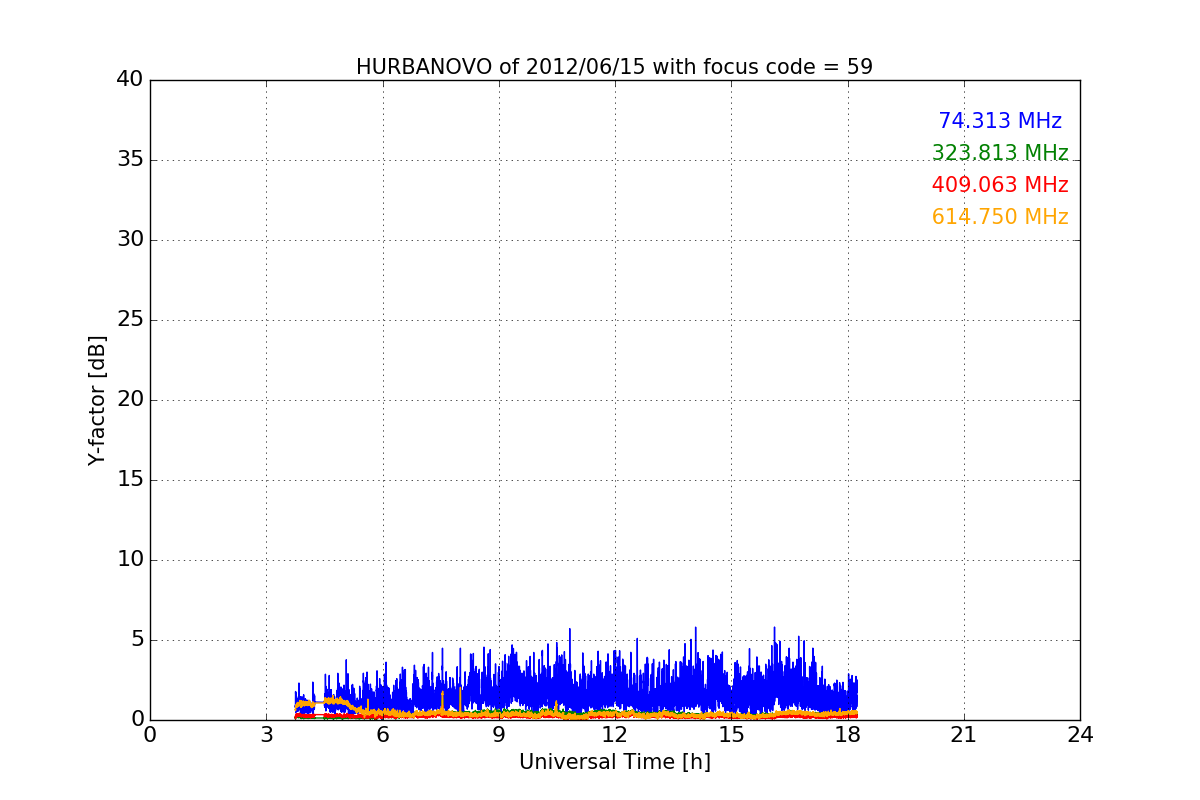Click the x-axis tick value 18

848,735
